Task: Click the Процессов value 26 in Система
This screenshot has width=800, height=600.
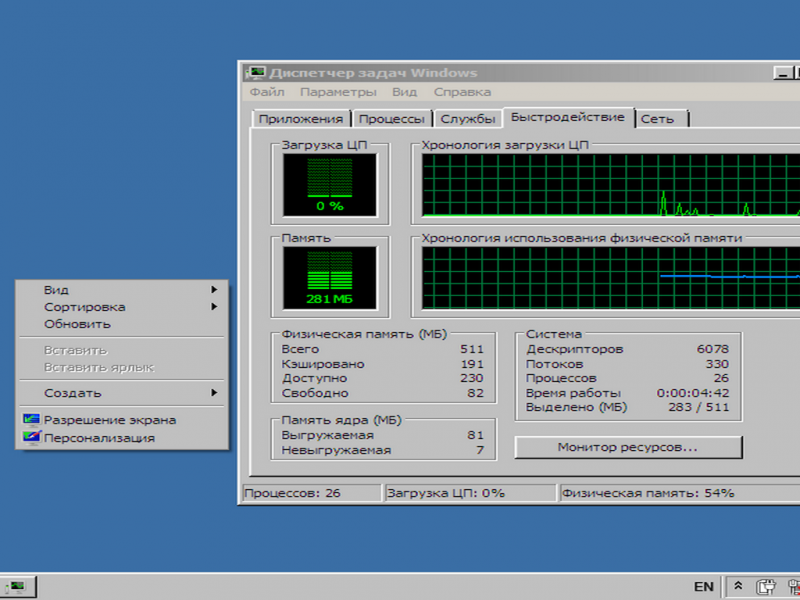Action: (x=721, y=379)
